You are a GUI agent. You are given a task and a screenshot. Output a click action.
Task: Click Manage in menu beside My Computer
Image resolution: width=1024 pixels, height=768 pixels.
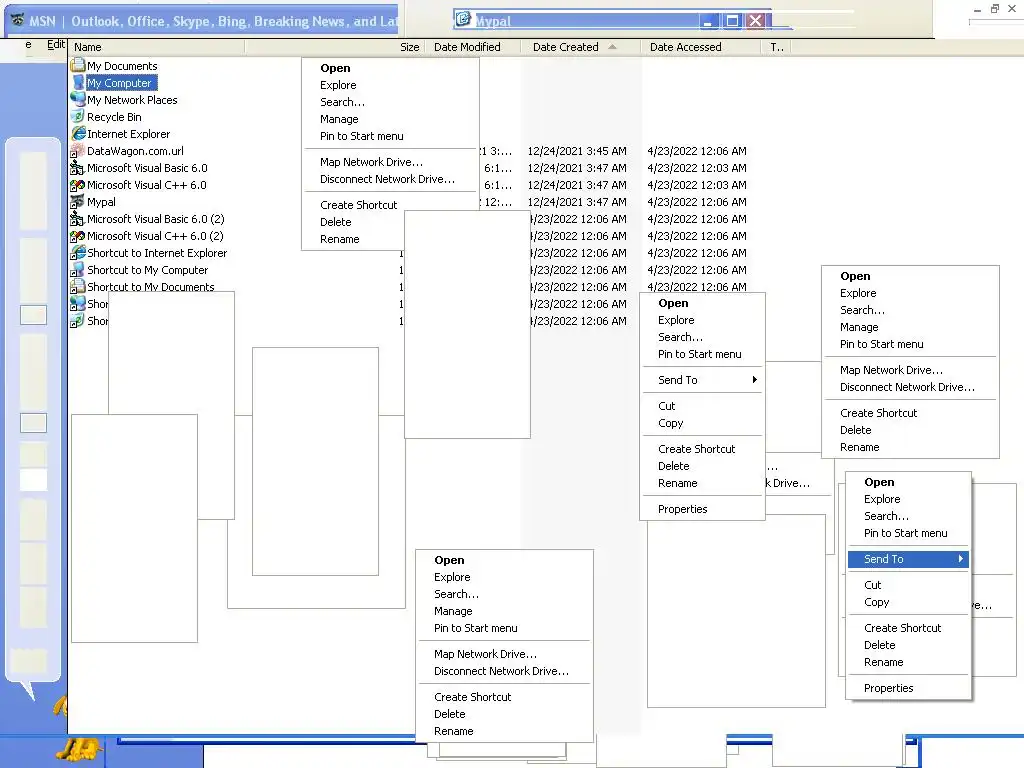click(339, 119)
